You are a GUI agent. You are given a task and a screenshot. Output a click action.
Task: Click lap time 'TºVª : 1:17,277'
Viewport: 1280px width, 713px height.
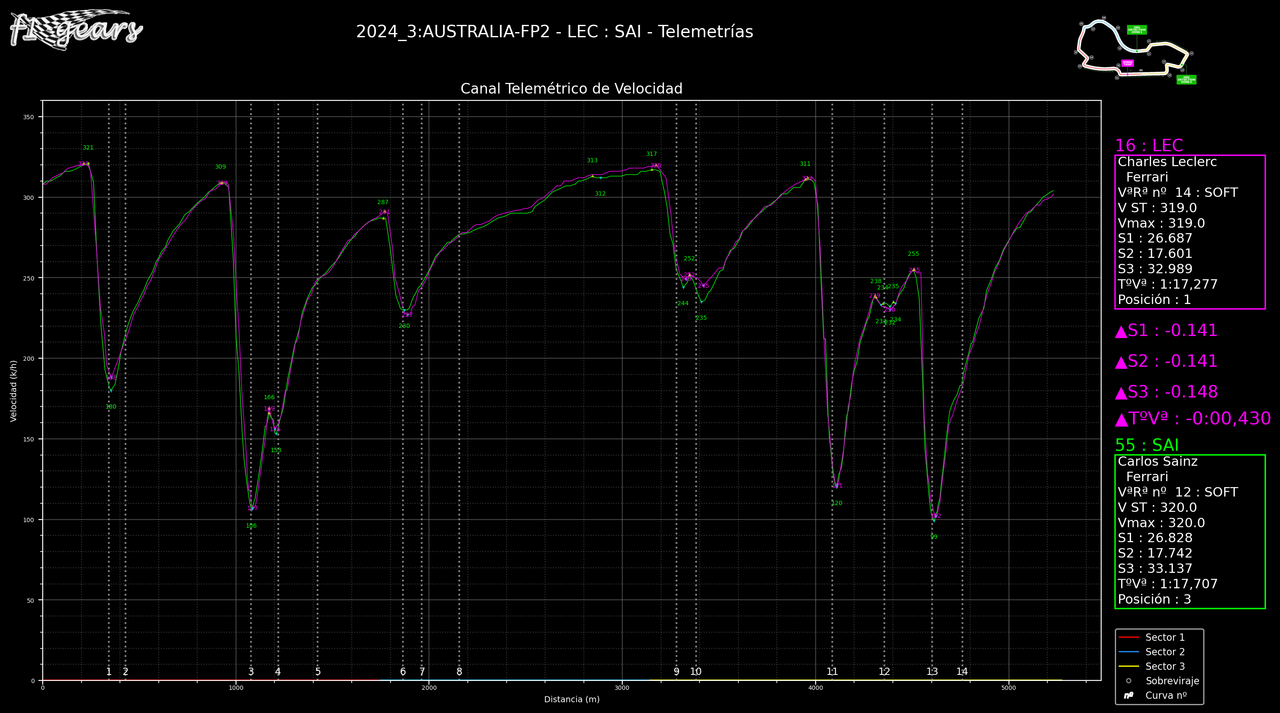click(x=1168, y=285)
